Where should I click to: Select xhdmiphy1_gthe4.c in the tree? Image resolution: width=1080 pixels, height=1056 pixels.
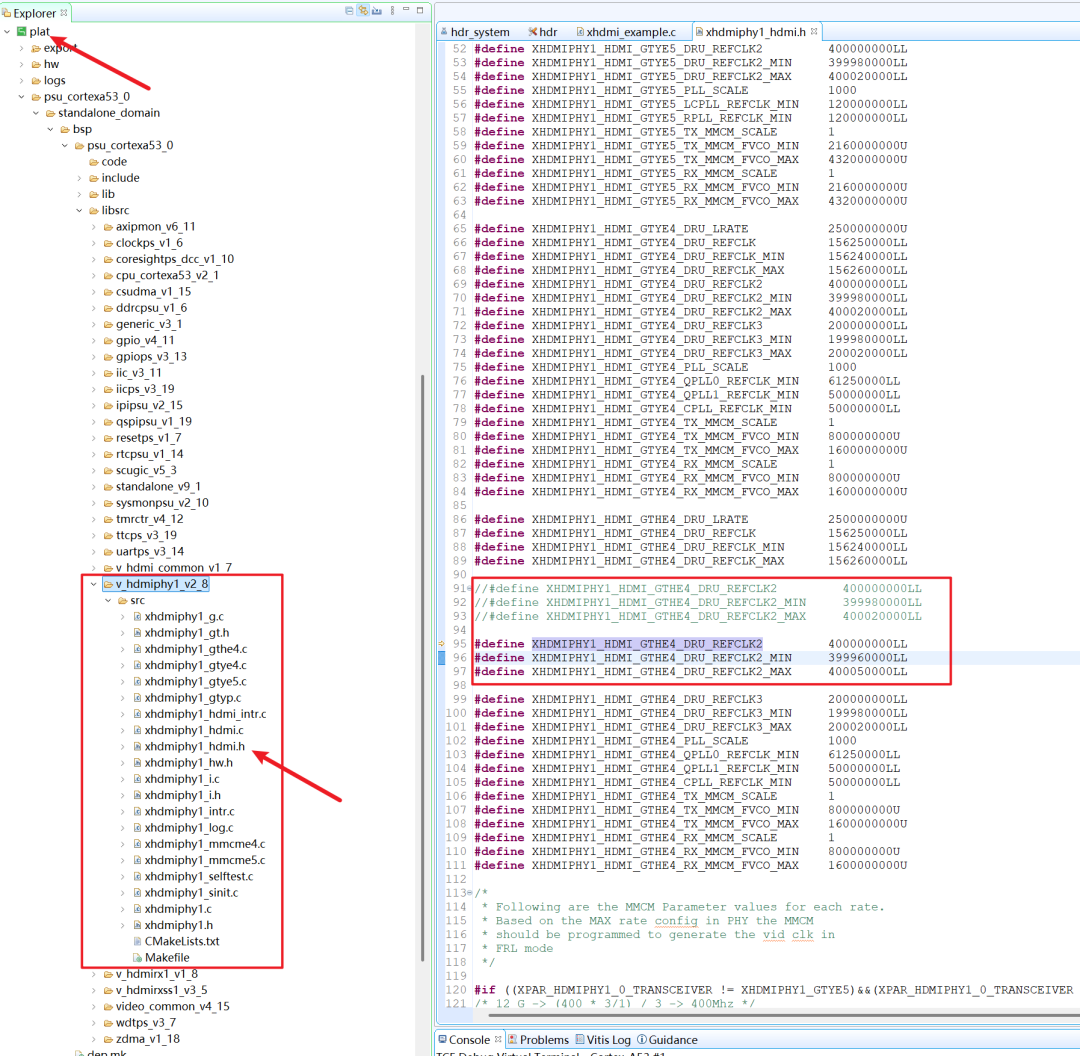point(195,649)
